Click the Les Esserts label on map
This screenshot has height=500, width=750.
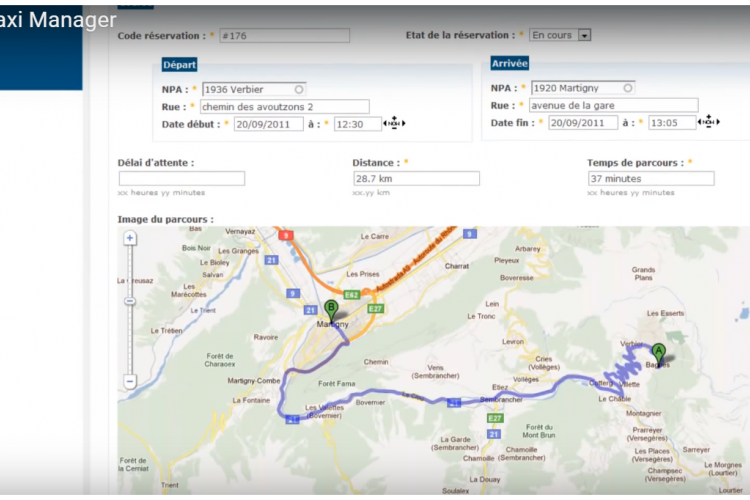(x=665, y=313)
